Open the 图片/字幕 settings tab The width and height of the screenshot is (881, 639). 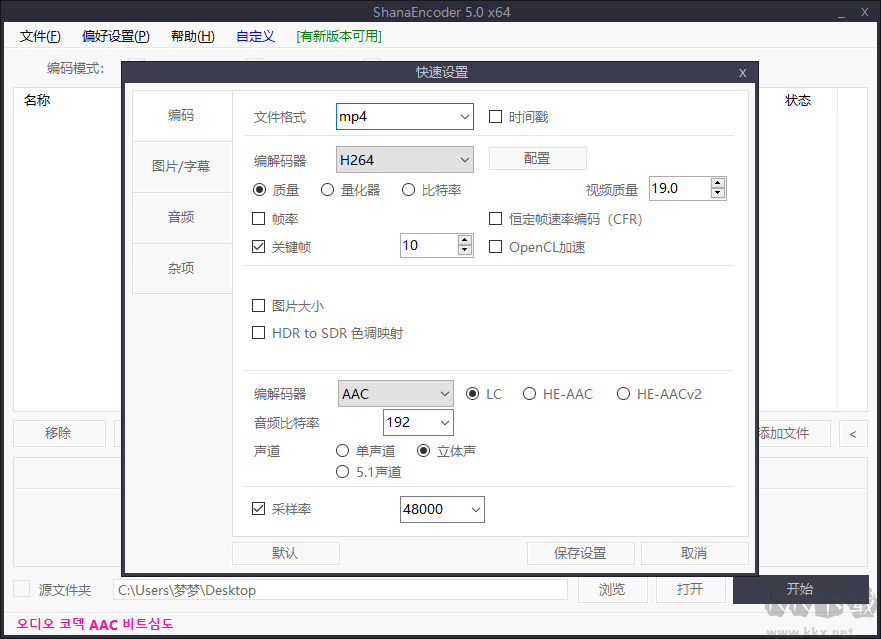pos(181,166)
